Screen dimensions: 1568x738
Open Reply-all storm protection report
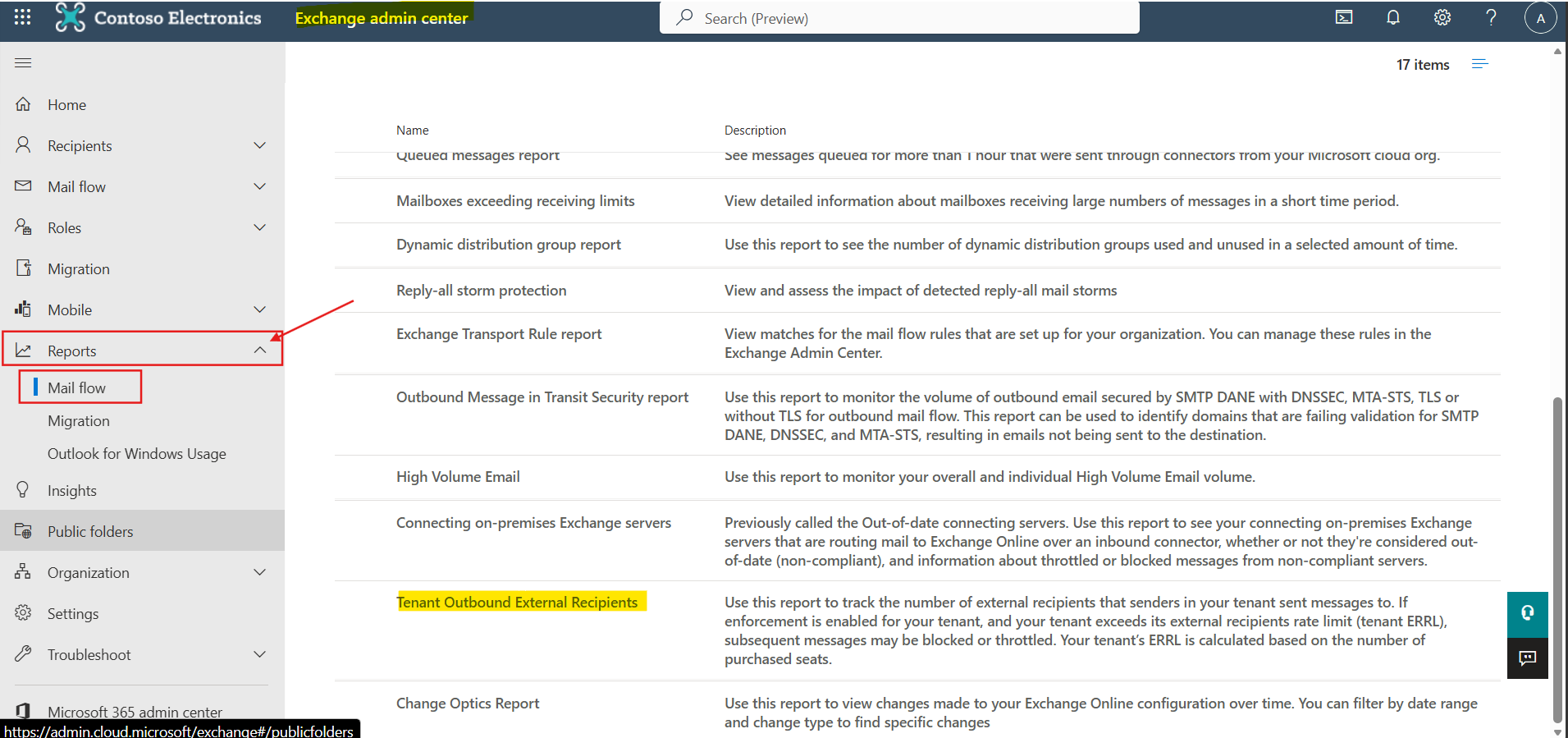(x=482, y=290)
